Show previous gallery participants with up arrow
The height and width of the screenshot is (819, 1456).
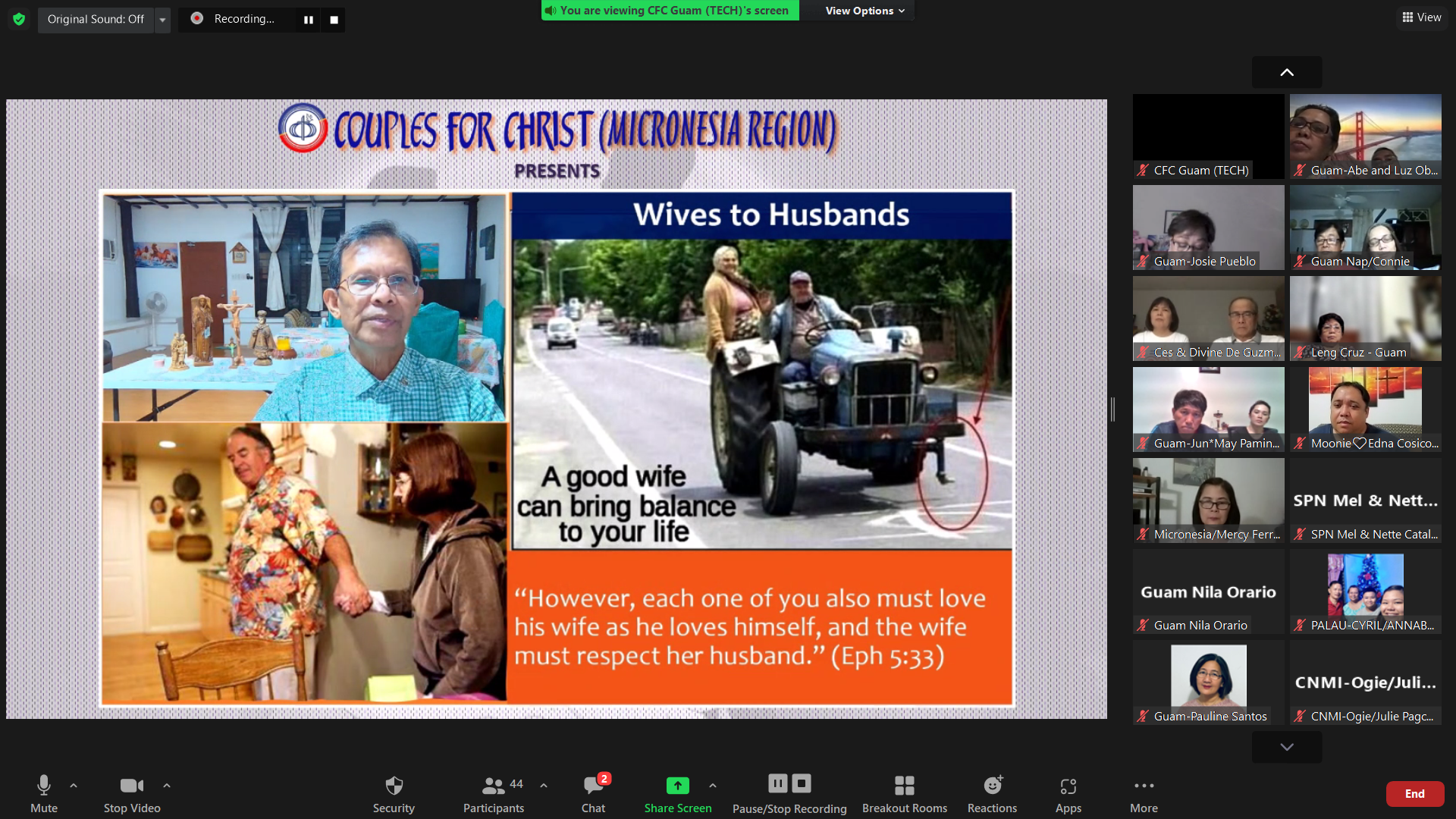[1287, 72]
